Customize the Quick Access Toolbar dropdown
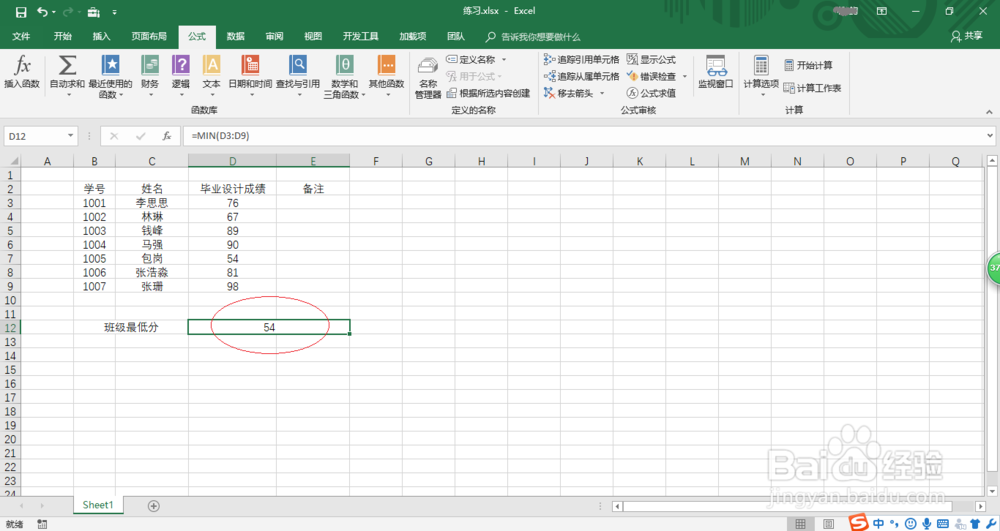 click(114, 12)
